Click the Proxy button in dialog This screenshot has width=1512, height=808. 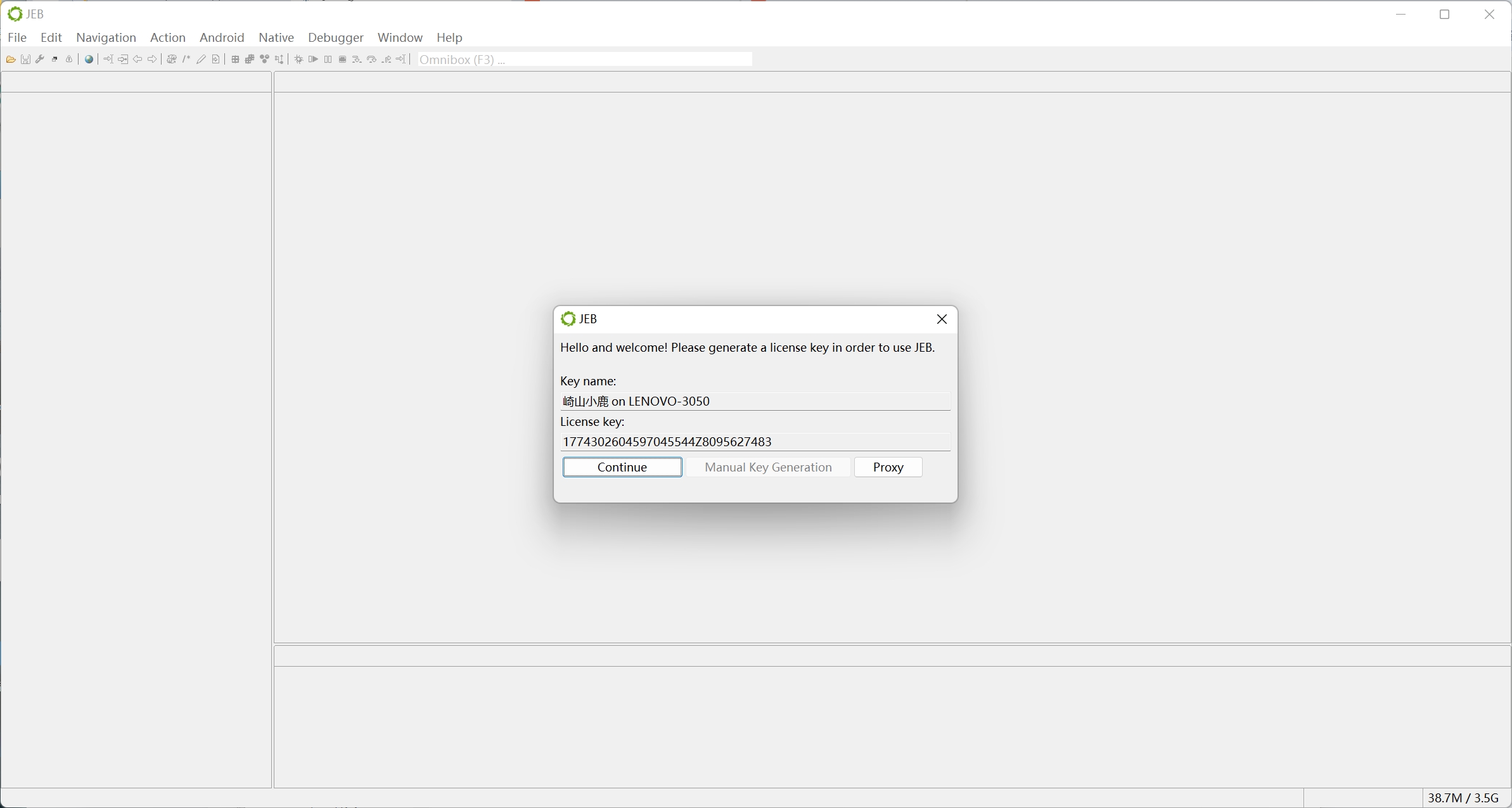pyautogui.click(x=887, y=467)
